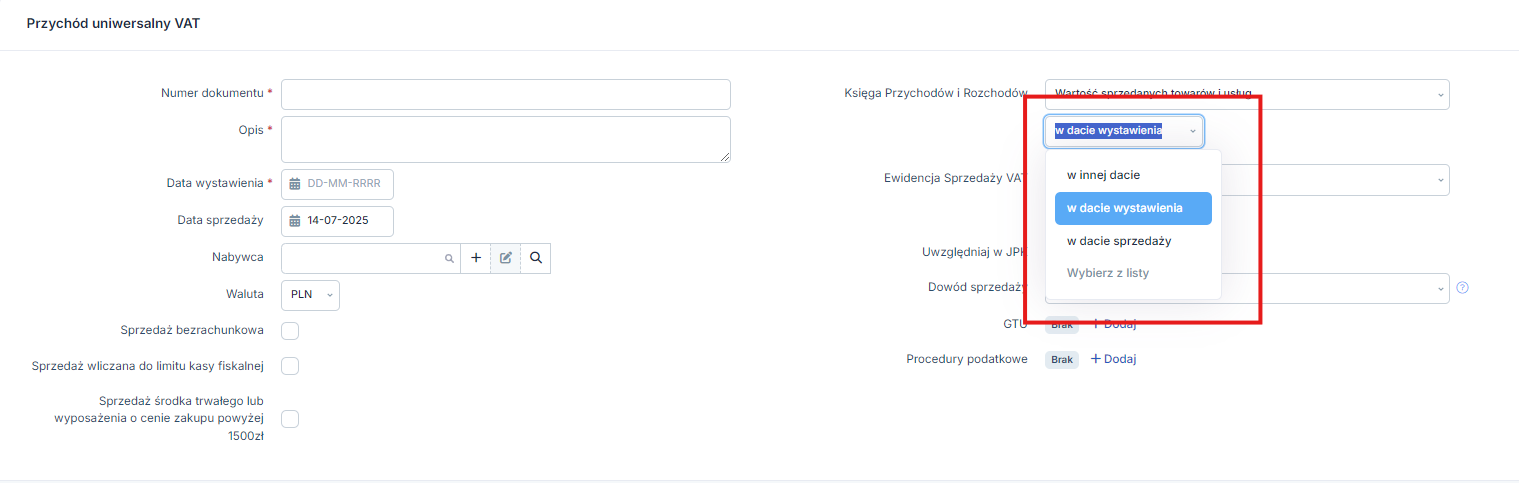Click Dodaj link next to GTU

(x=1113, y=323)
